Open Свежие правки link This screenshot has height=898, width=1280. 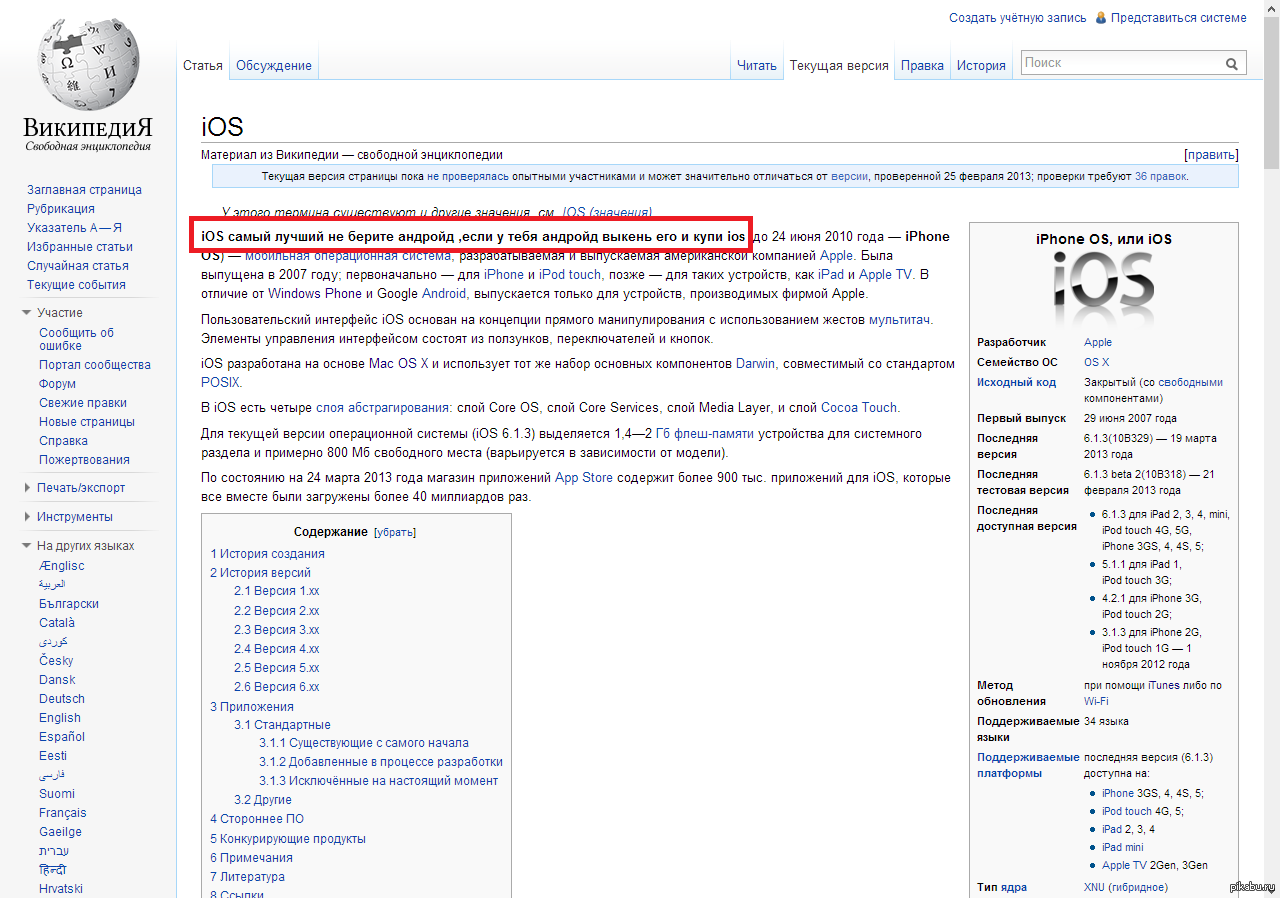pos(83,403)
